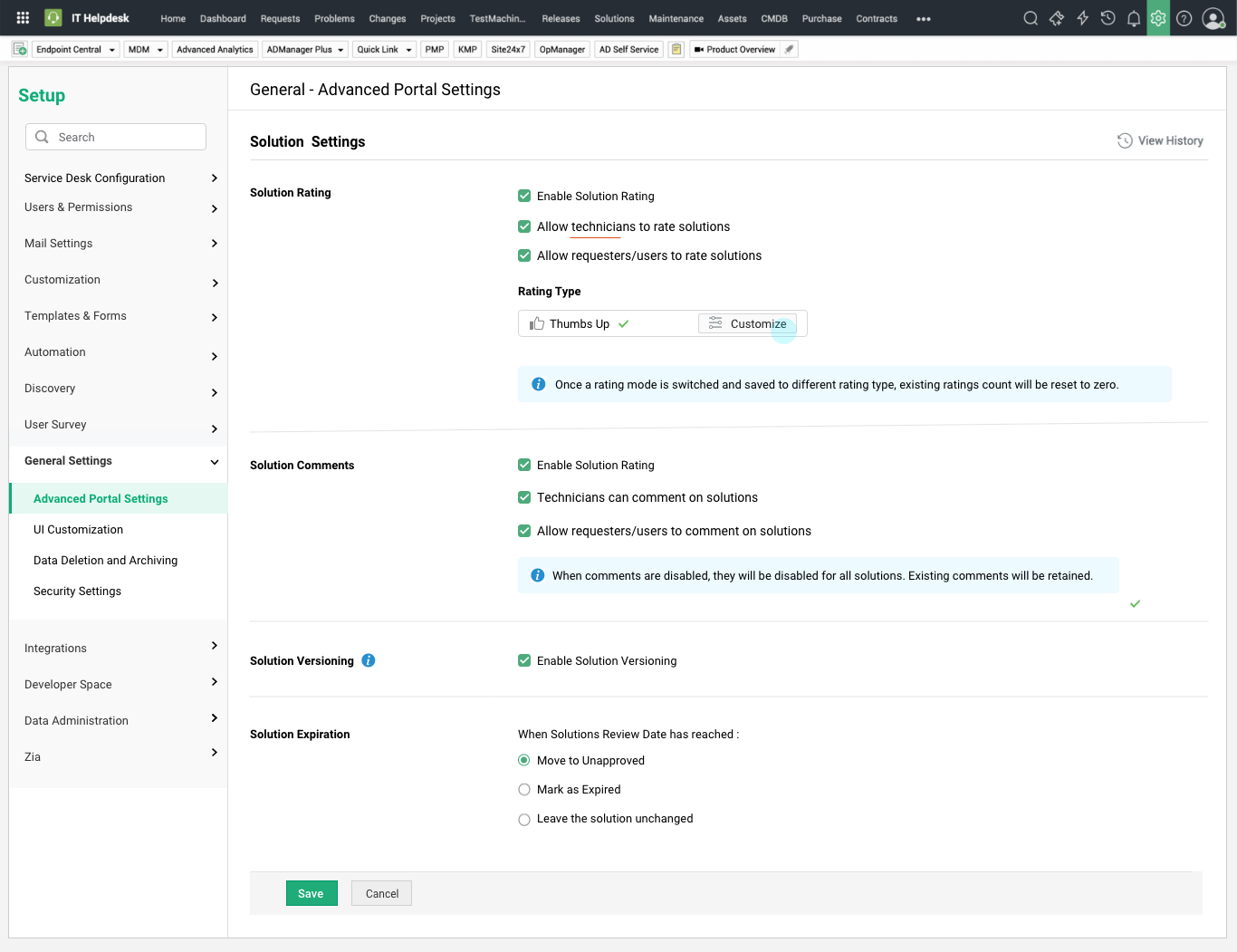This screenshot has width=1237, height=952.
Task: Open the Site24x7 quick link
Action: click(x=508, y=49)
